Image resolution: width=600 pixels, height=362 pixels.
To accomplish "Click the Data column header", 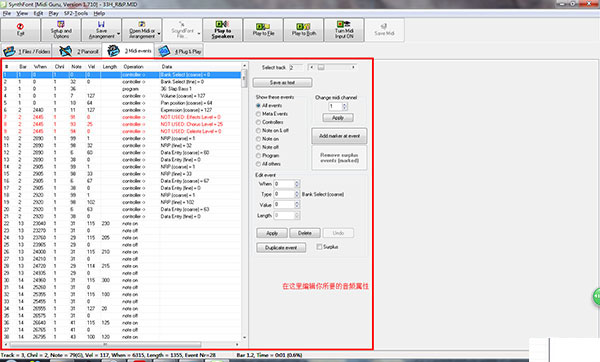I will [200, 67].
